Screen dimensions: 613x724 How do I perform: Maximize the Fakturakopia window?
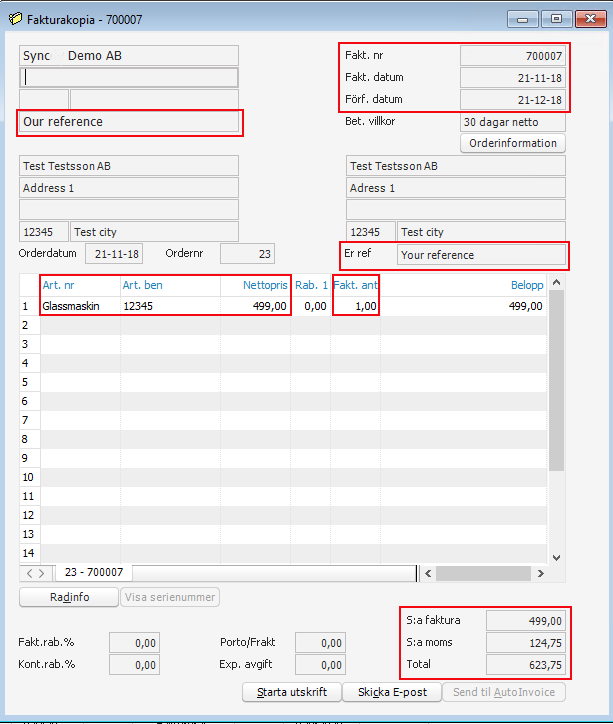tap(555, 18)
